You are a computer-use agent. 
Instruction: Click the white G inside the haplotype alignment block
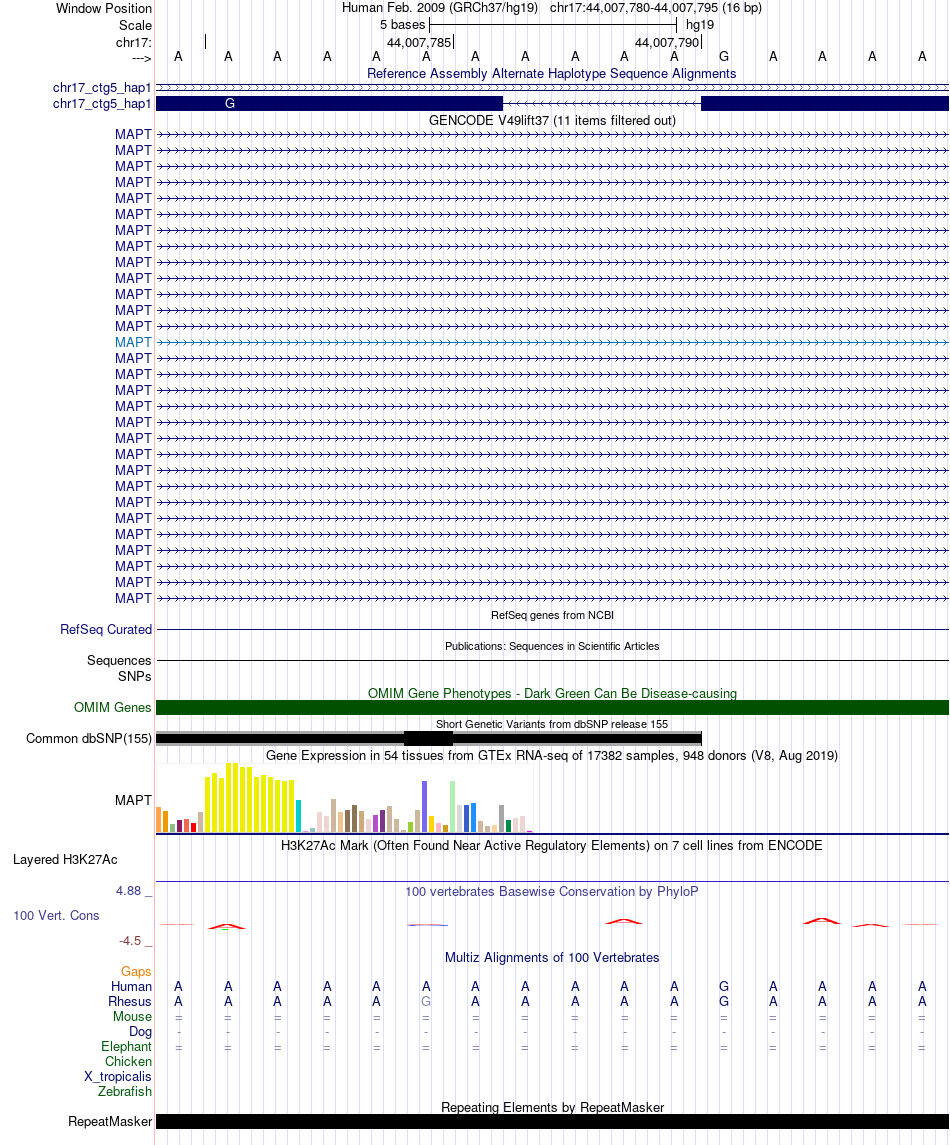click(229, 104)
